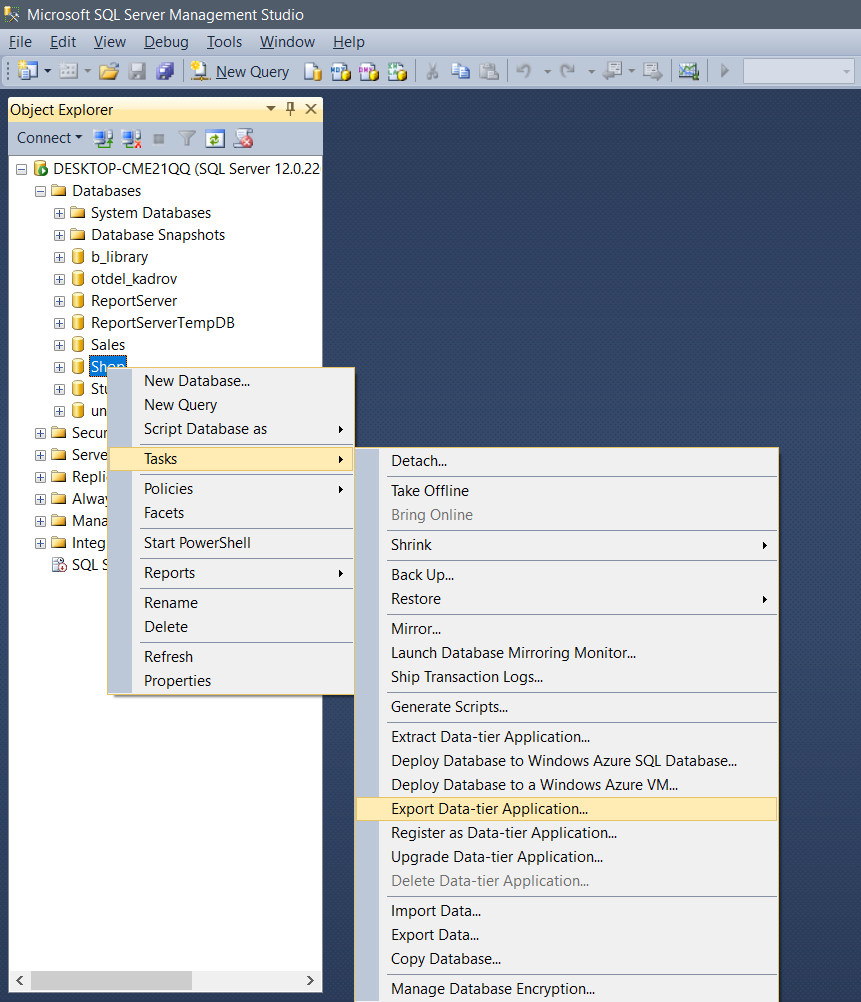Toggle Auto Hide pin on Object Explorer
The height and width of the screenshot is (1002, 861).
point(290,109)
